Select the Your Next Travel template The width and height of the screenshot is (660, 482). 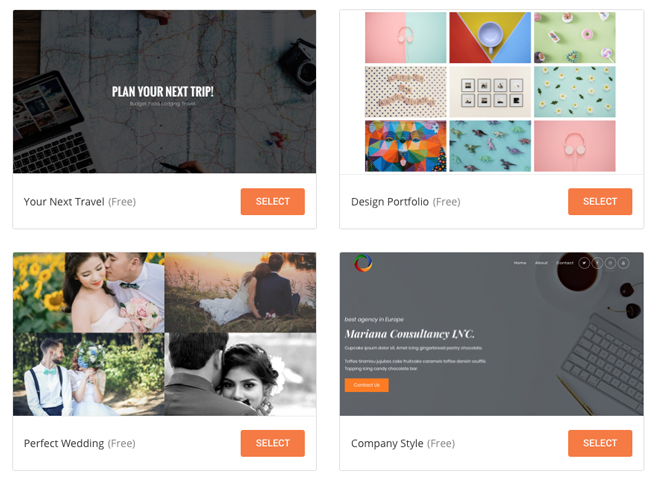272,202
